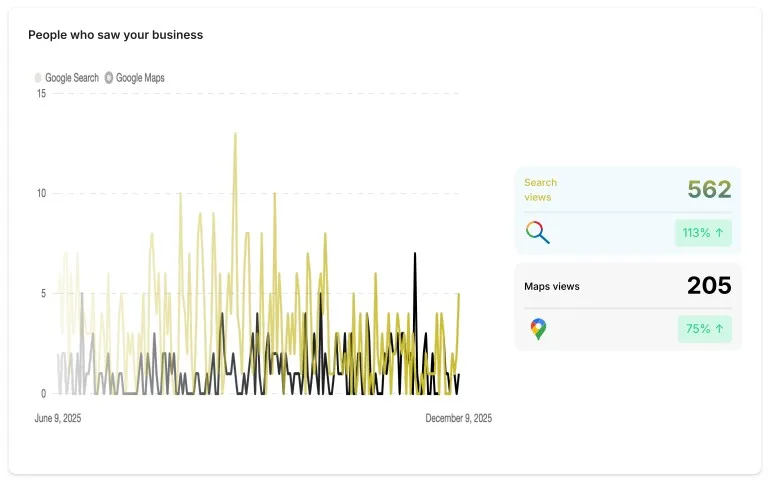Click the Google Maps legend dot
Screen dimensions: 770x483
109,77
